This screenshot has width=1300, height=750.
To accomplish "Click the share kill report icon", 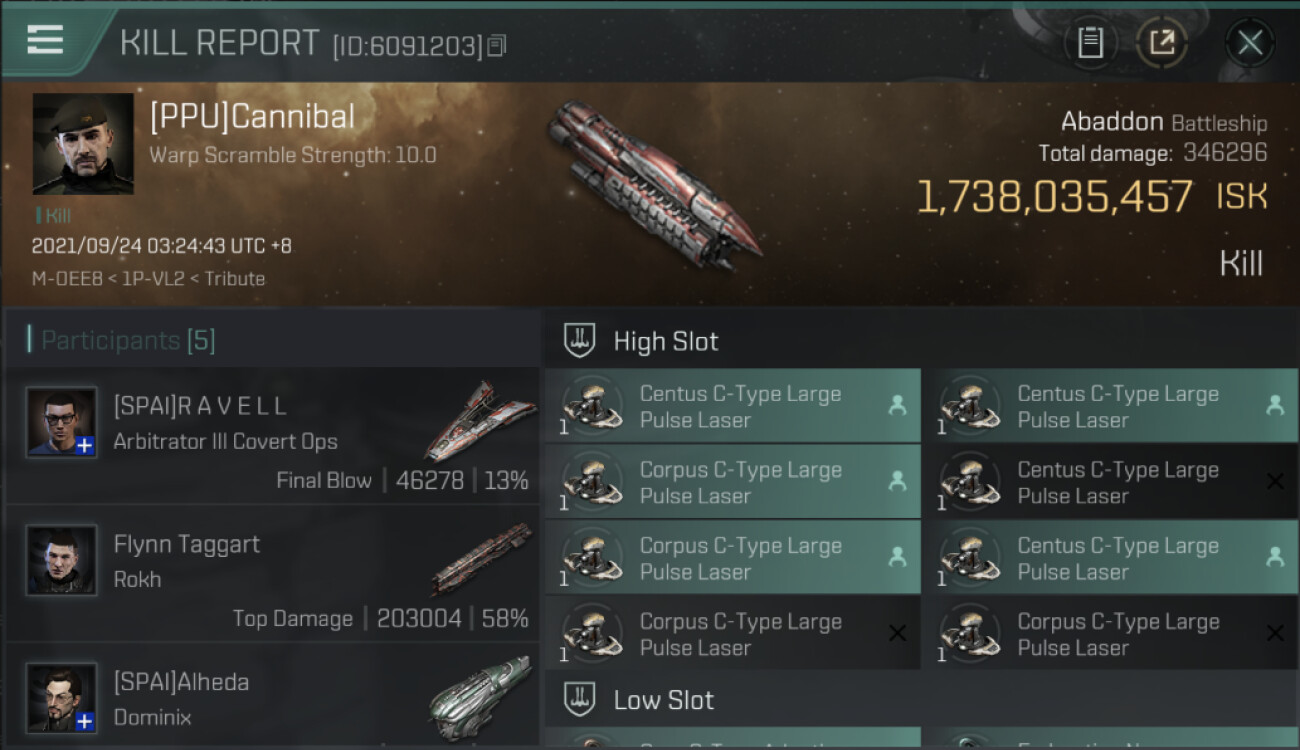I will (1162, 43).
